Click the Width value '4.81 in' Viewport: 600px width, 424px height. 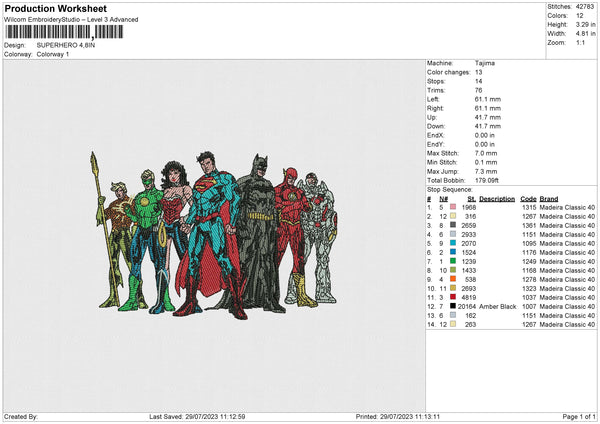pyautogui.click(x=586, y=34)
